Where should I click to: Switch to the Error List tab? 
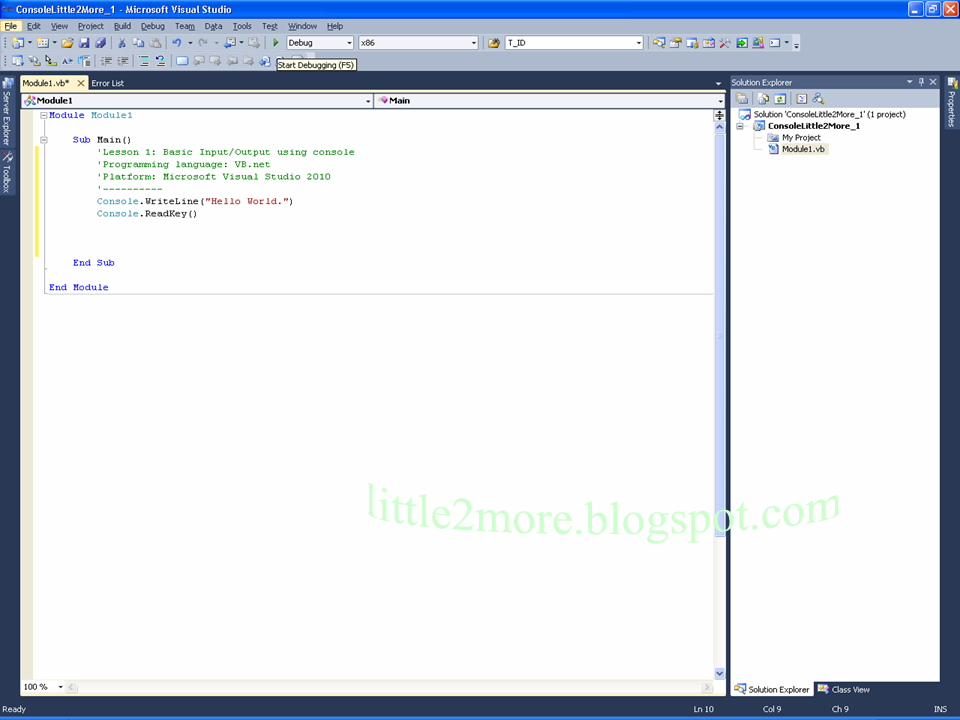tap(108, 83)
